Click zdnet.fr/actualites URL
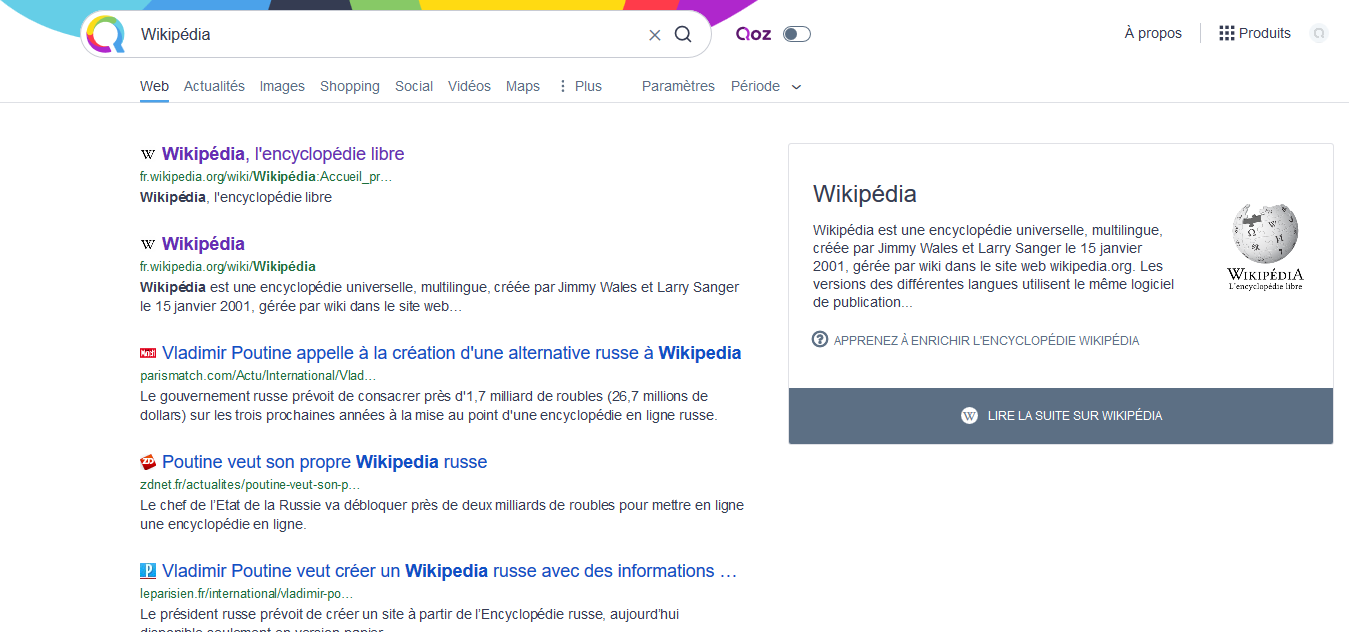This screenshot has height=632, width=1349. [250, 485]
